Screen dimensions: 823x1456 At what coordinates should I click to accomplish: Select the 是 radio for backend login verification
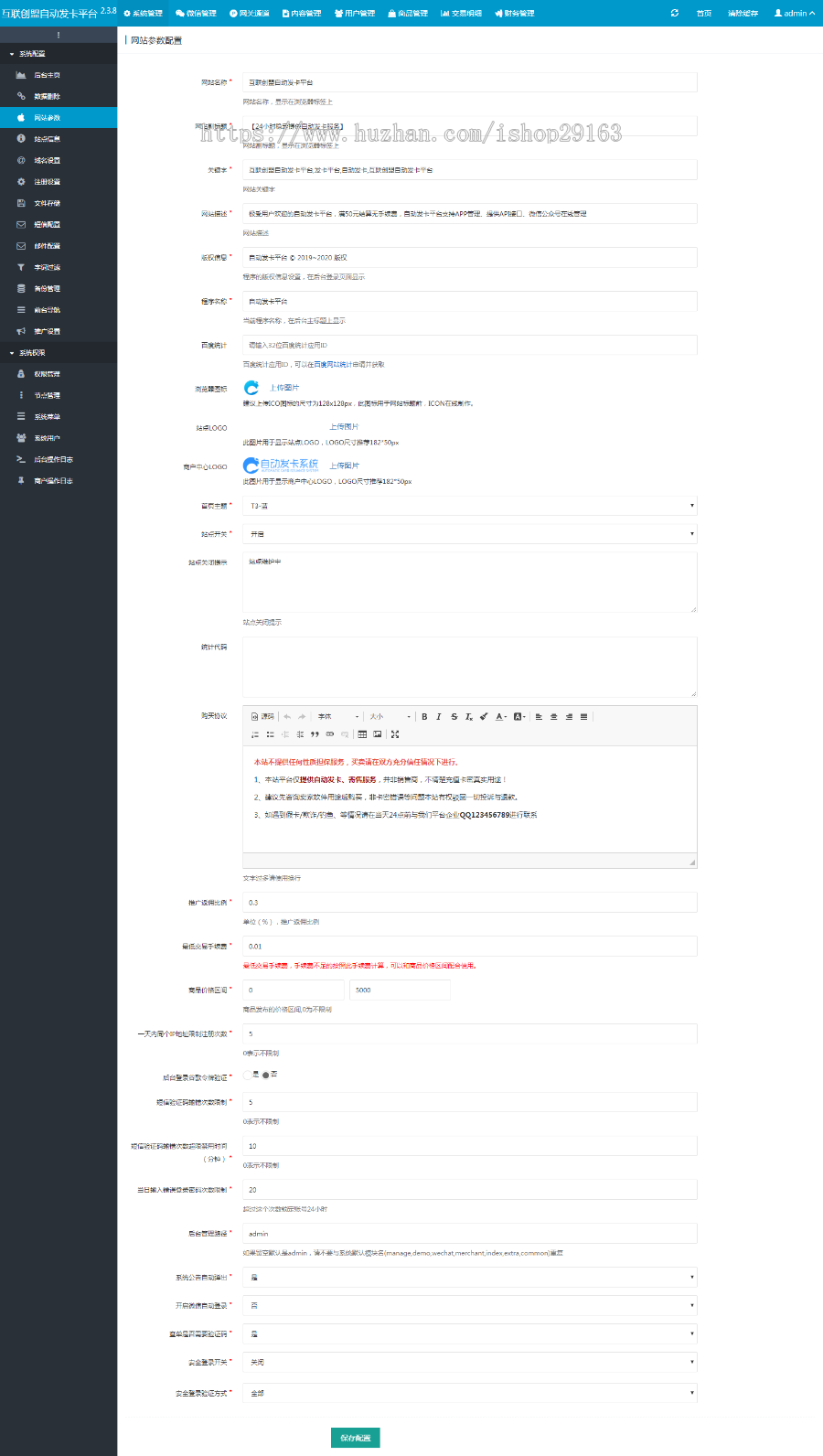tap(248, 1075)
